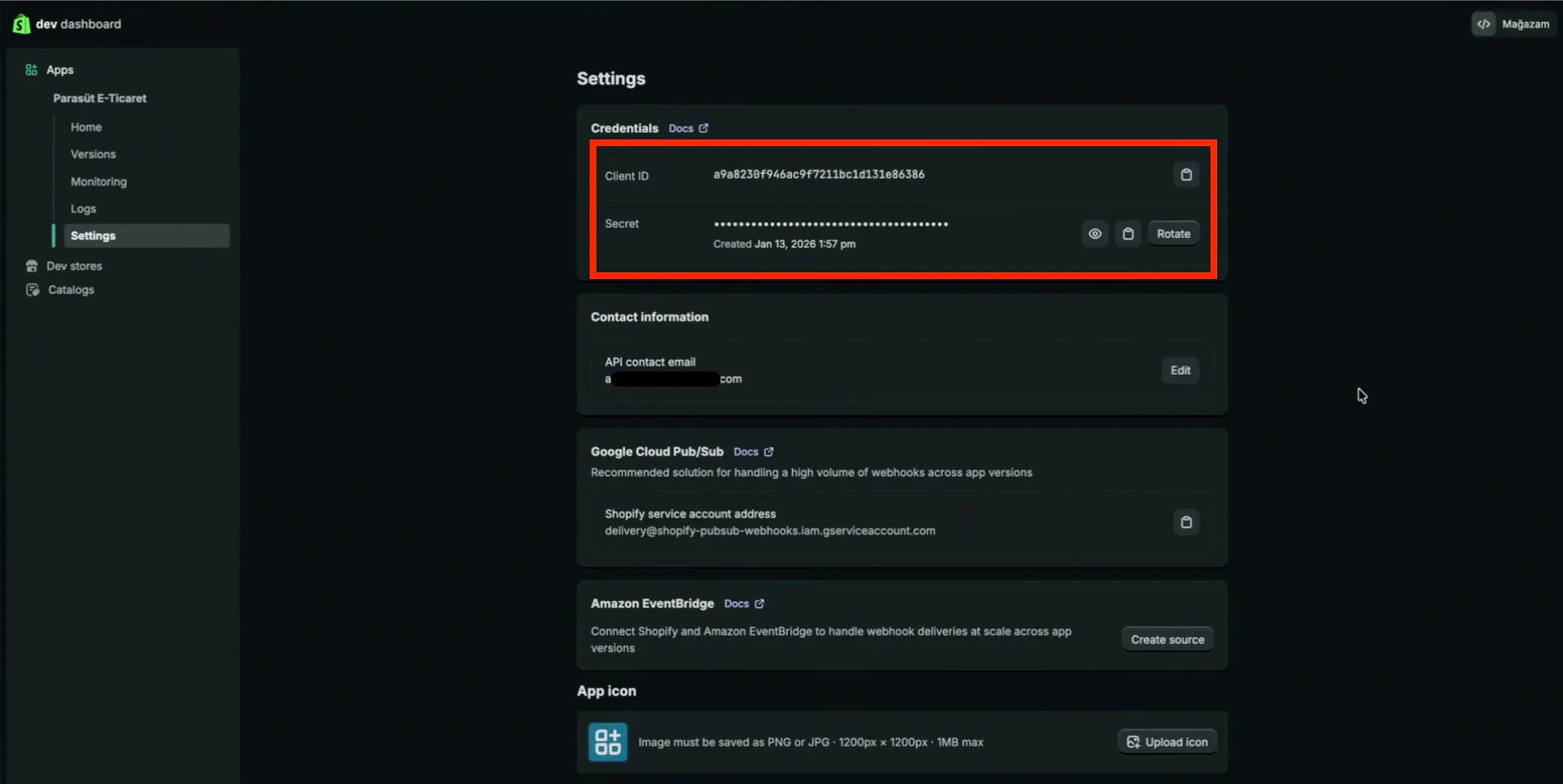The width and height of the screenshot is (1563, 784).
Task: Click the 'Google Cloud Pub/Sub' heading
Action: pyautogui.click(x=657, y=451)
